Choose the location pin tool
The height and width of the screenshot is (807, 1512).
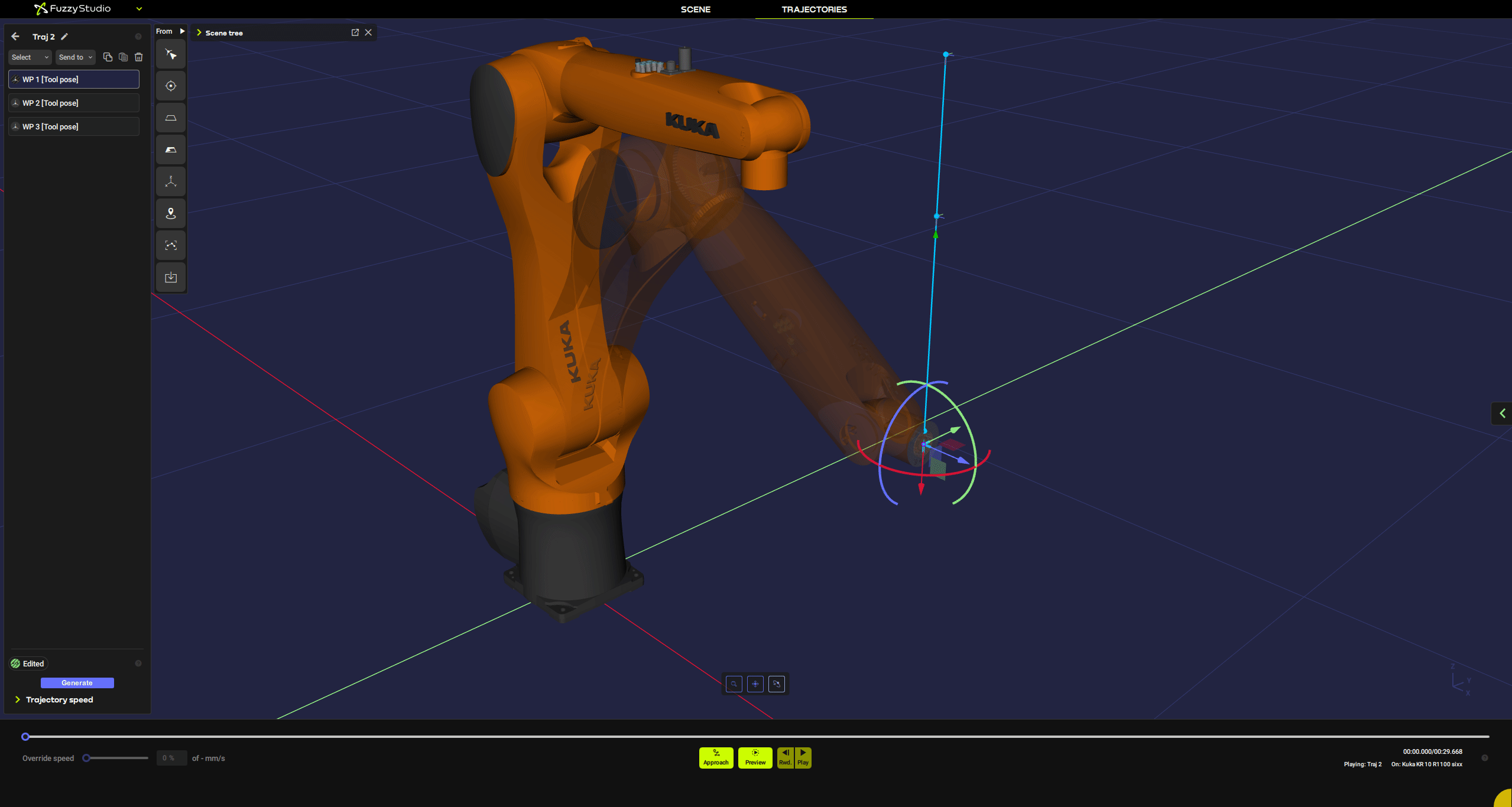click(x=171, y=214)
